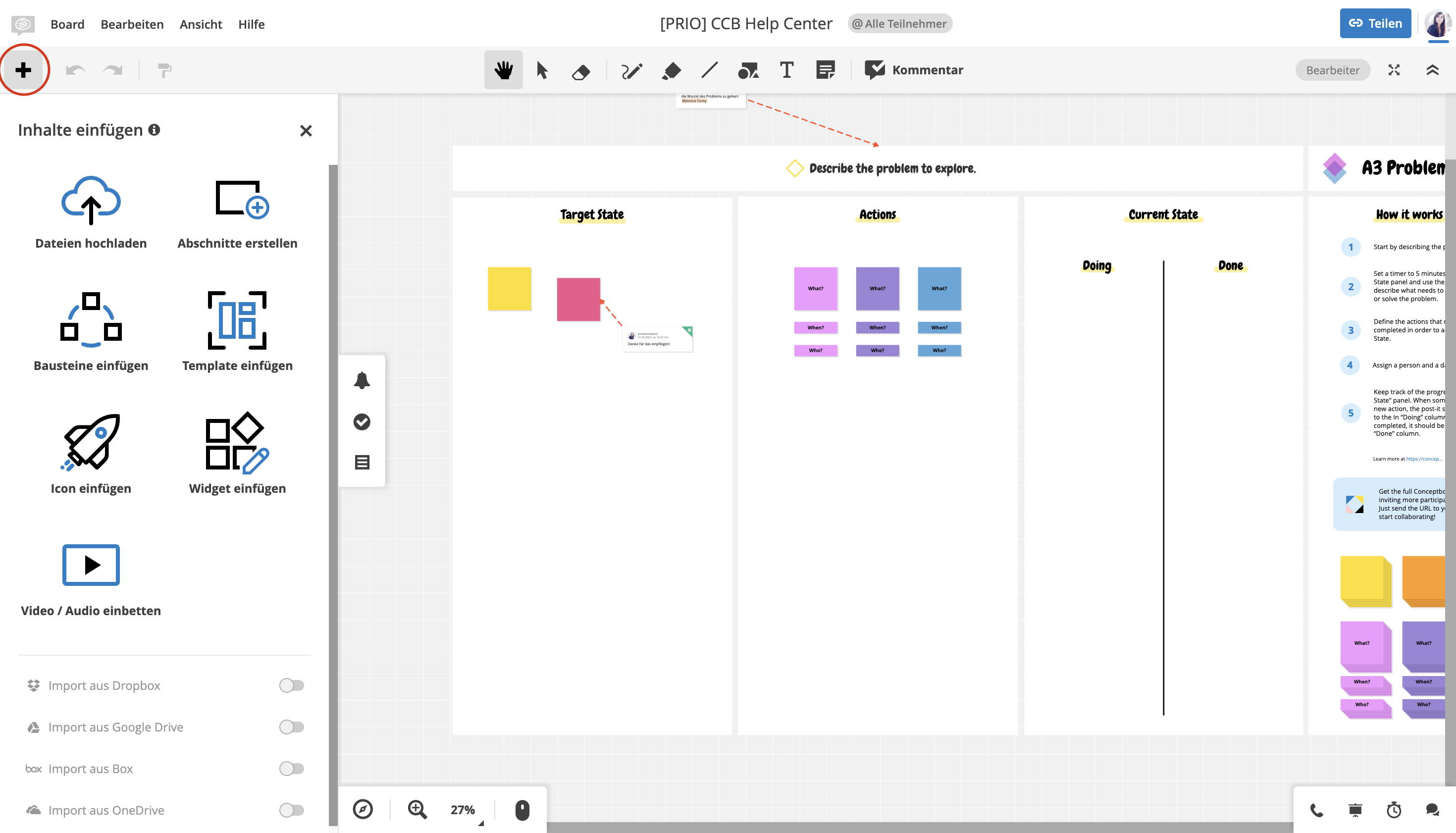
Task: Open the tasks checkmark icon
Action: [x=362, y=421]
